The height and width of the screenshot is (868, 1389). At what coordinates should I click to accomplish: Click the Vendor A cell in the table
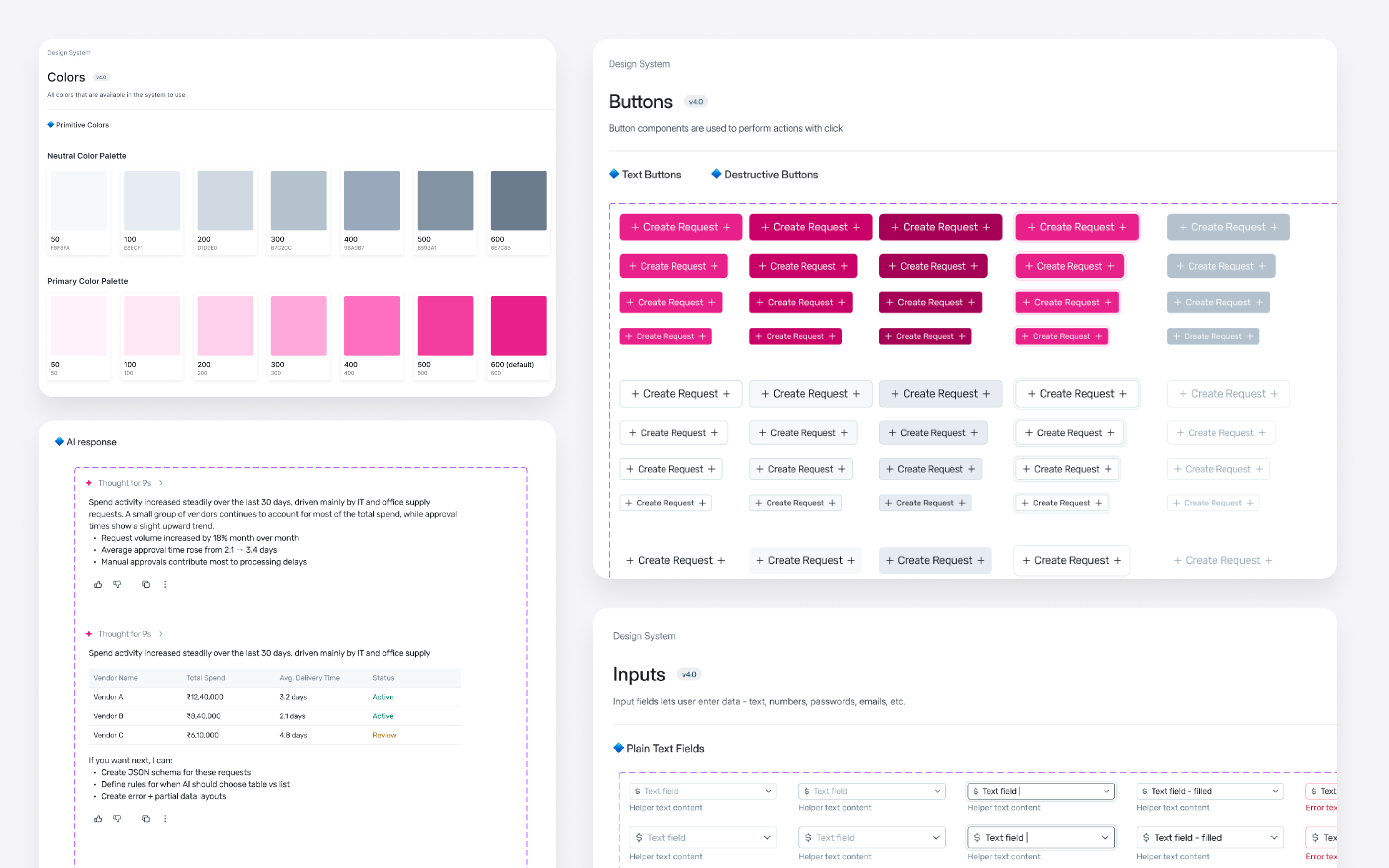tap(108, 697)
